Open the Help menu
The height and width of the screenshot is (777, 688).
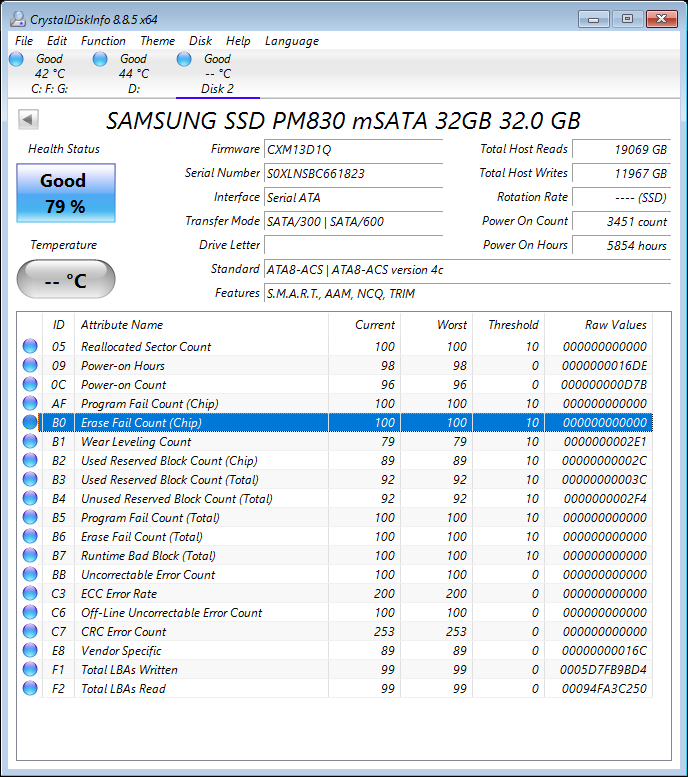coord(238,41)
